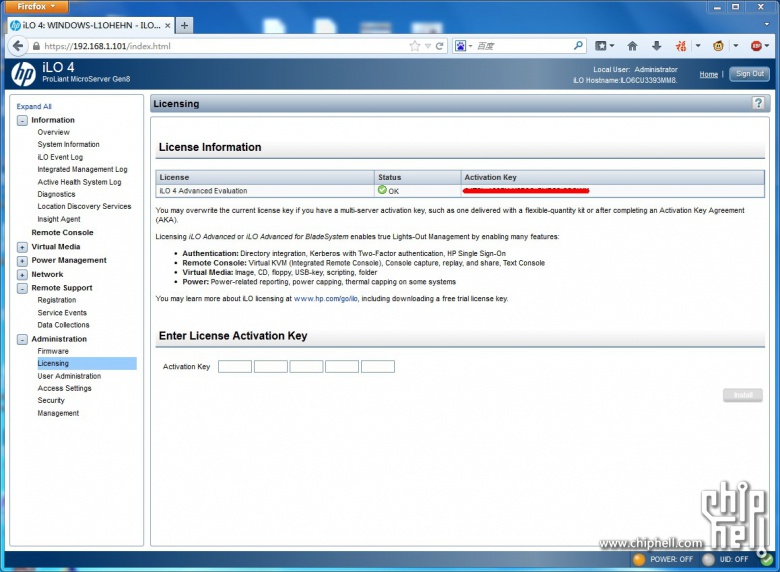Open the iLO 4 WINDOWS-L1OHEHN tab

91,25
